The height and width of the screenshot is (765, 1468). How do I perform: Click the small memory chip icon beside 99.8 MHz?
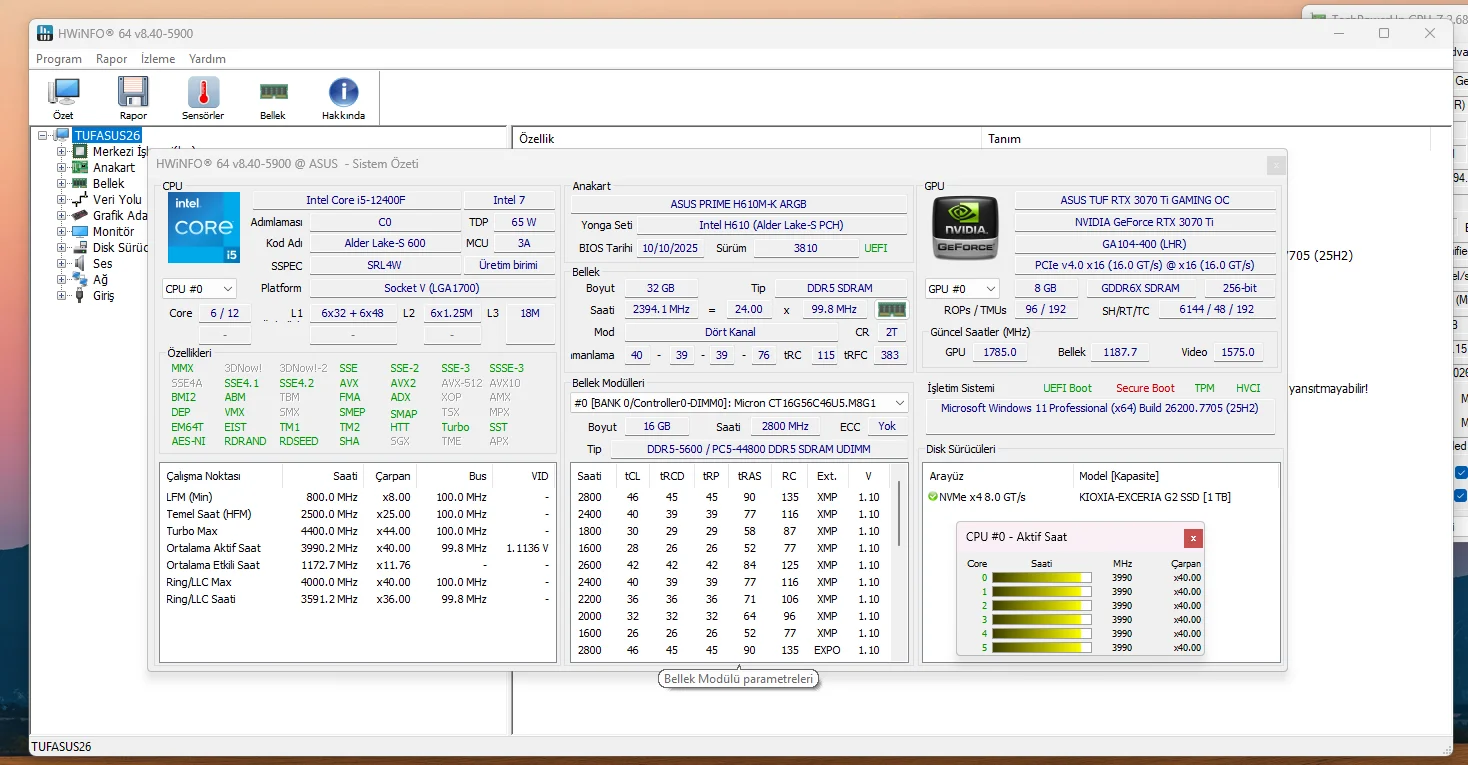pyautogui.click(x=890, y=310)
